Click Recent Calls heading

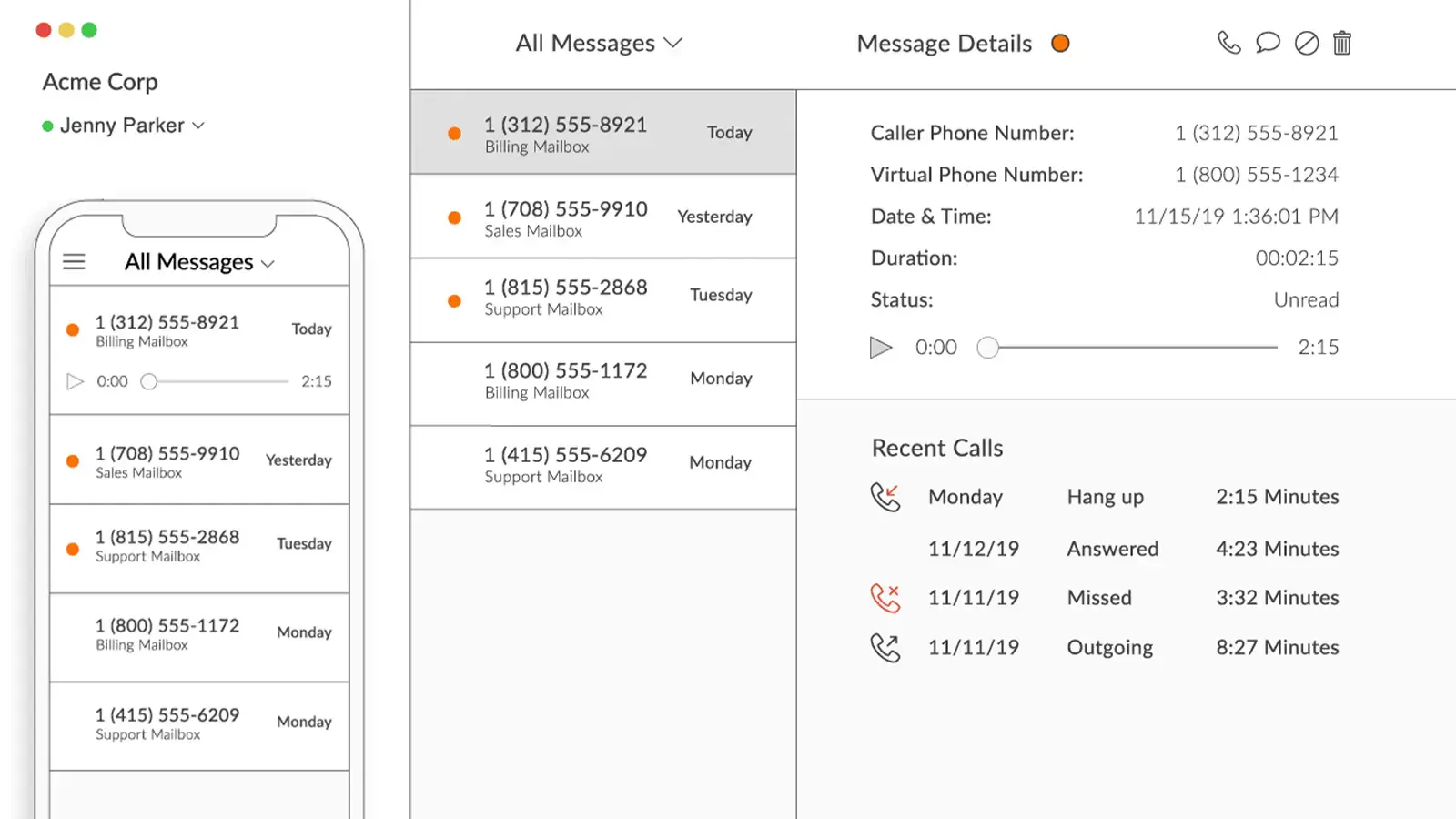(x=937, y=448)
